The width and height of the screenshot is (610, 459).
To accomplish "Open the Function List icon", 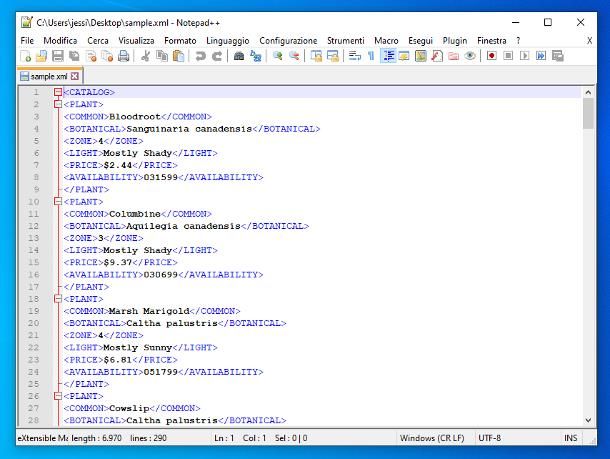I will point(437,56).
